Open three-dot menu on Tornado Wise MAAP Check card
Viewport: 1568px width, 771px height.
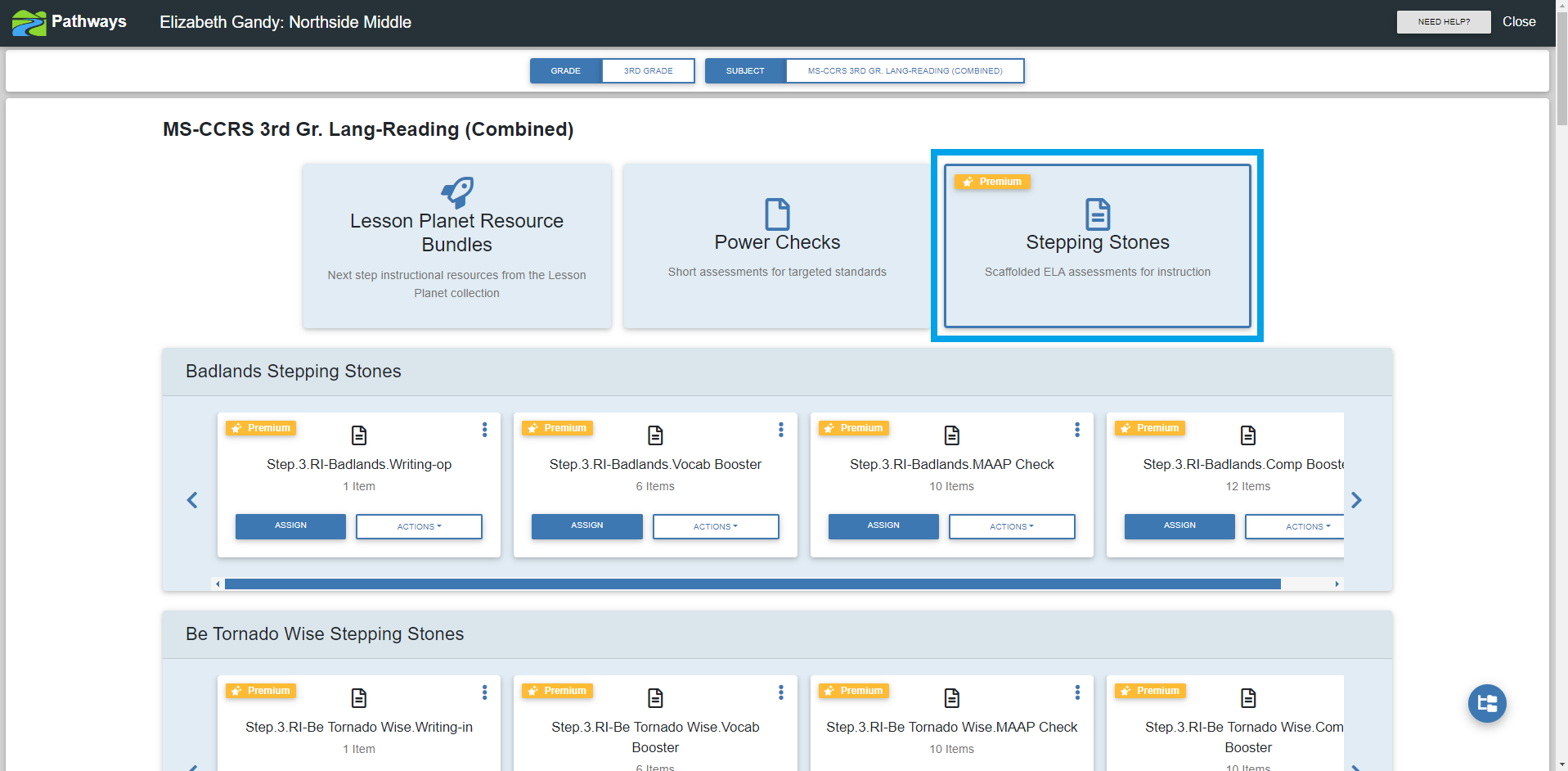point(1077,692)
